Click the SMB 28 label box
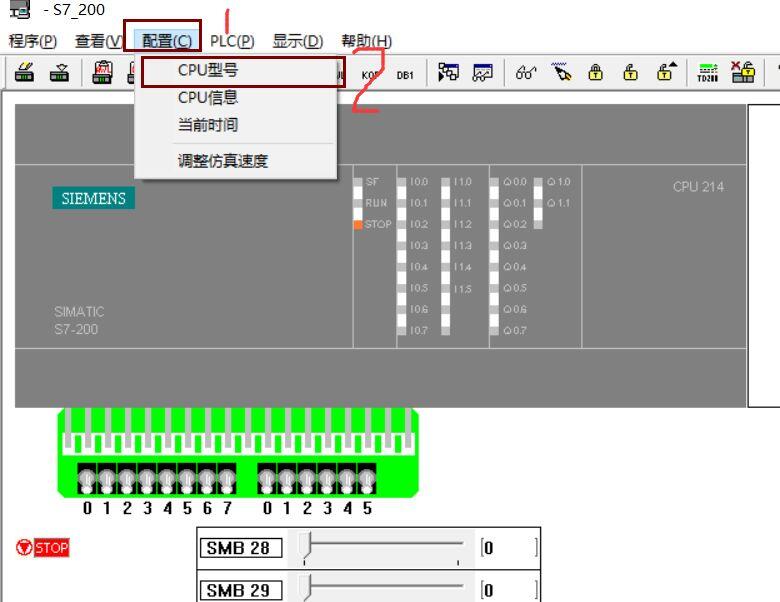Image resolution: width=780 pixels, height=602 pixels. (x=241, y=548)
